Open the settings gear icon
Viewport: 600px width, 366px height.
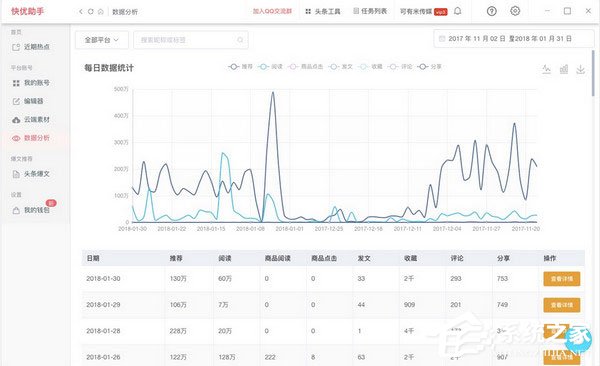[x=515, y=11]
